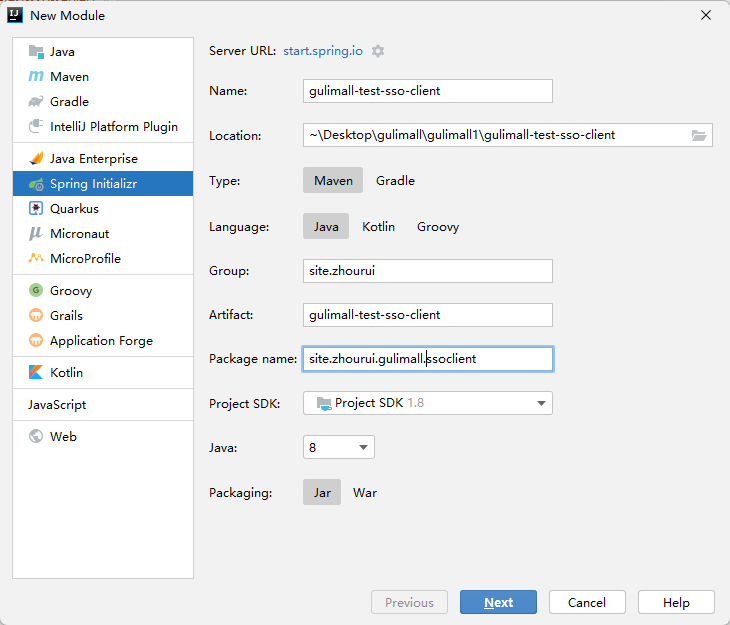730x625 pixels.
Task: Choose Groovy as the language
Action: tap(438, 226)
